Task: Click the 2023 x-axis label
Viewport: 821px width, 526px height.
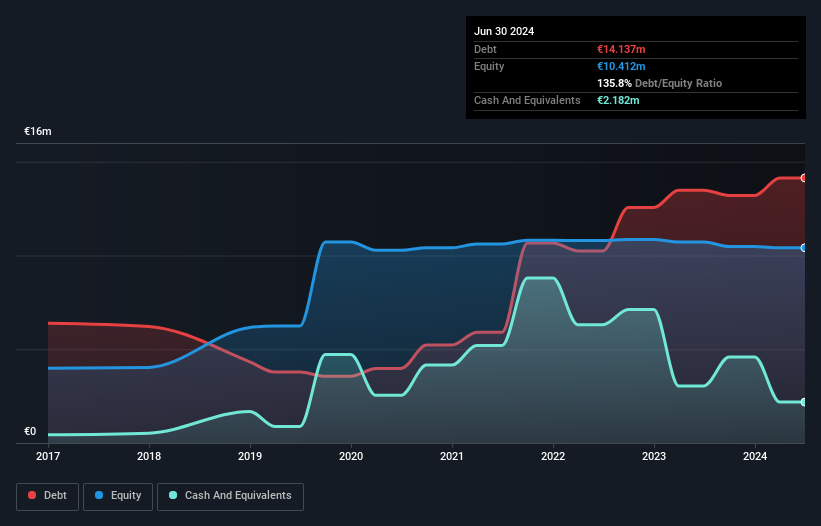Action: (654, 456)
